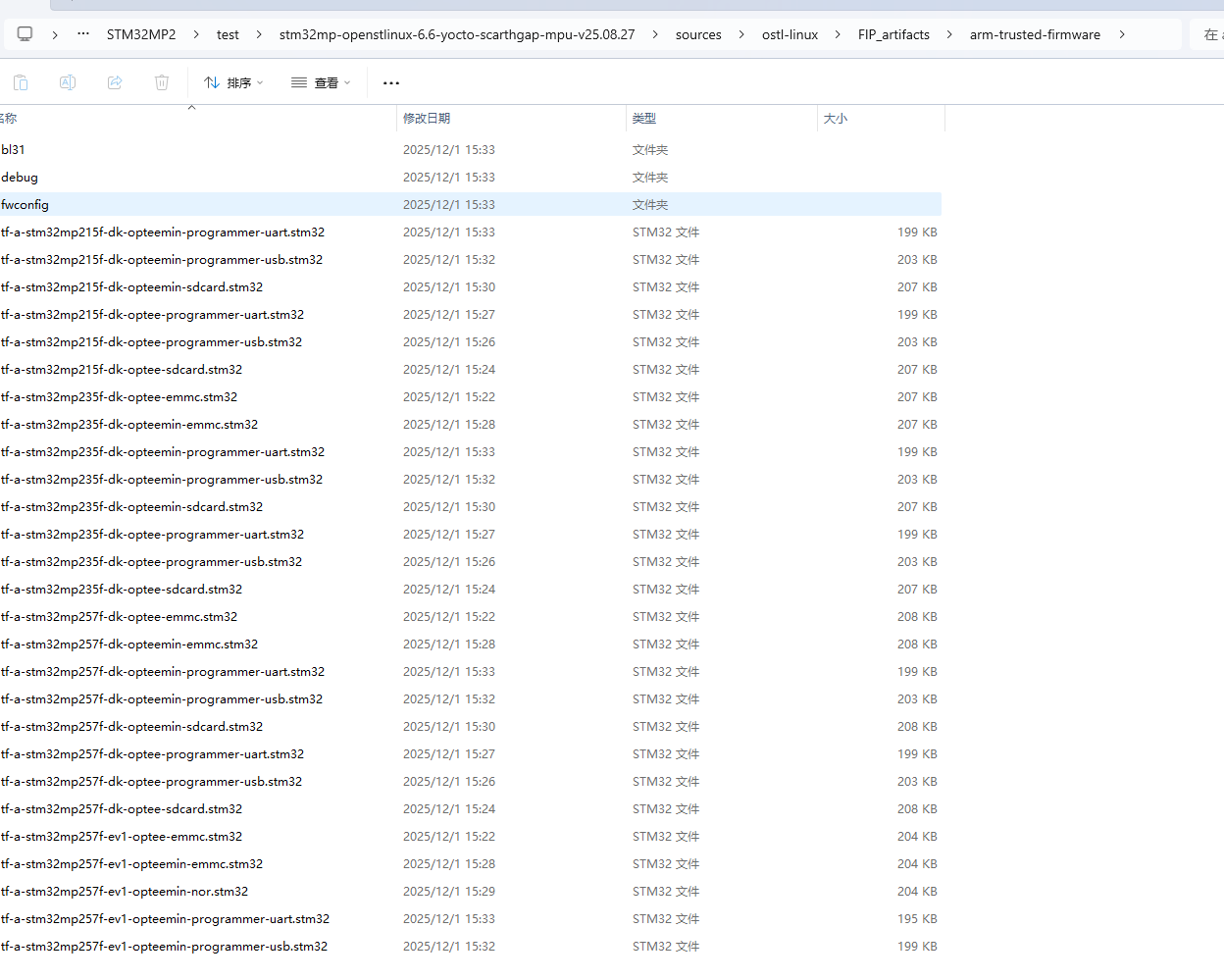The image size is (1224, 980).
Task: Expand chevron after sources breadcrumb
Action: coord(740,34)
